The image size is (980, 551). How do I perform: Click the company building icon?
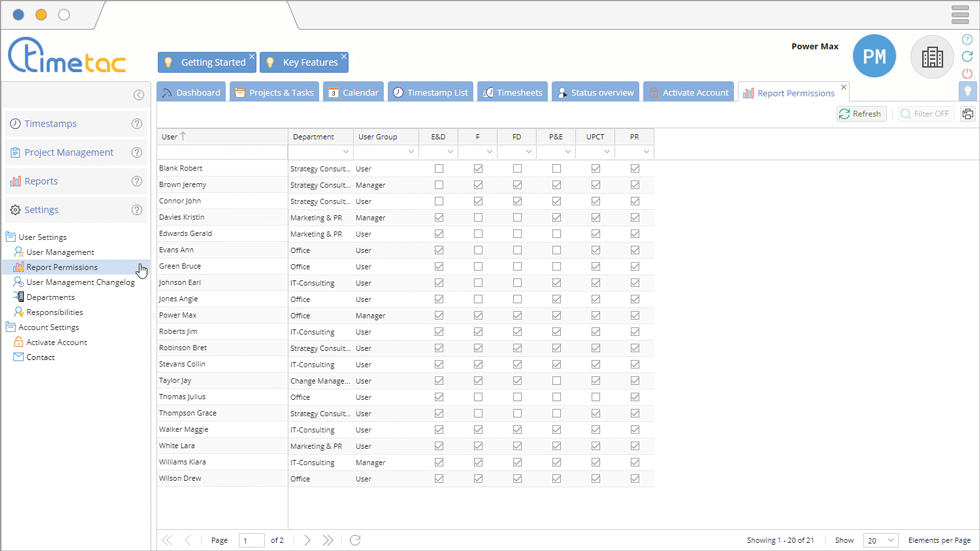[932, 57]
